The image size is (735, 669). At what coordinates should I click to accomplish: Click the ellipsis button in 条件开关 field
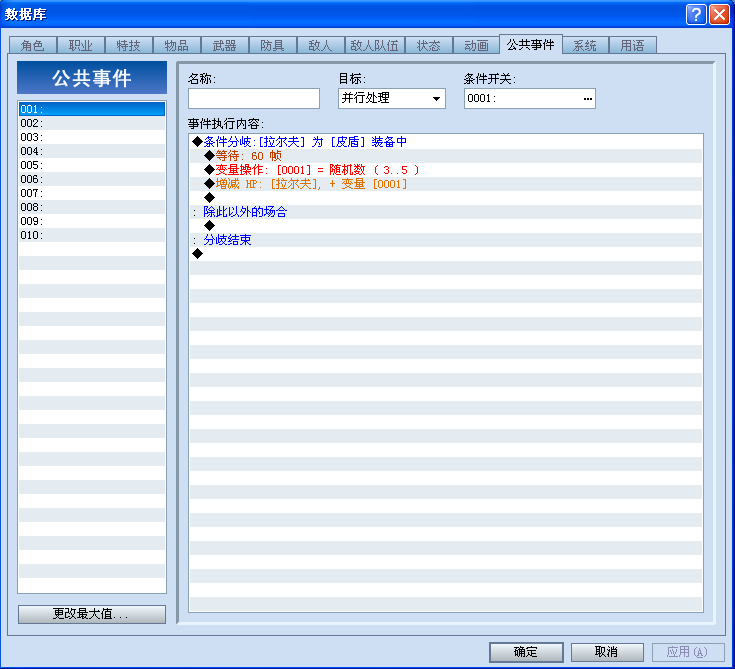[x=587, y=98]
